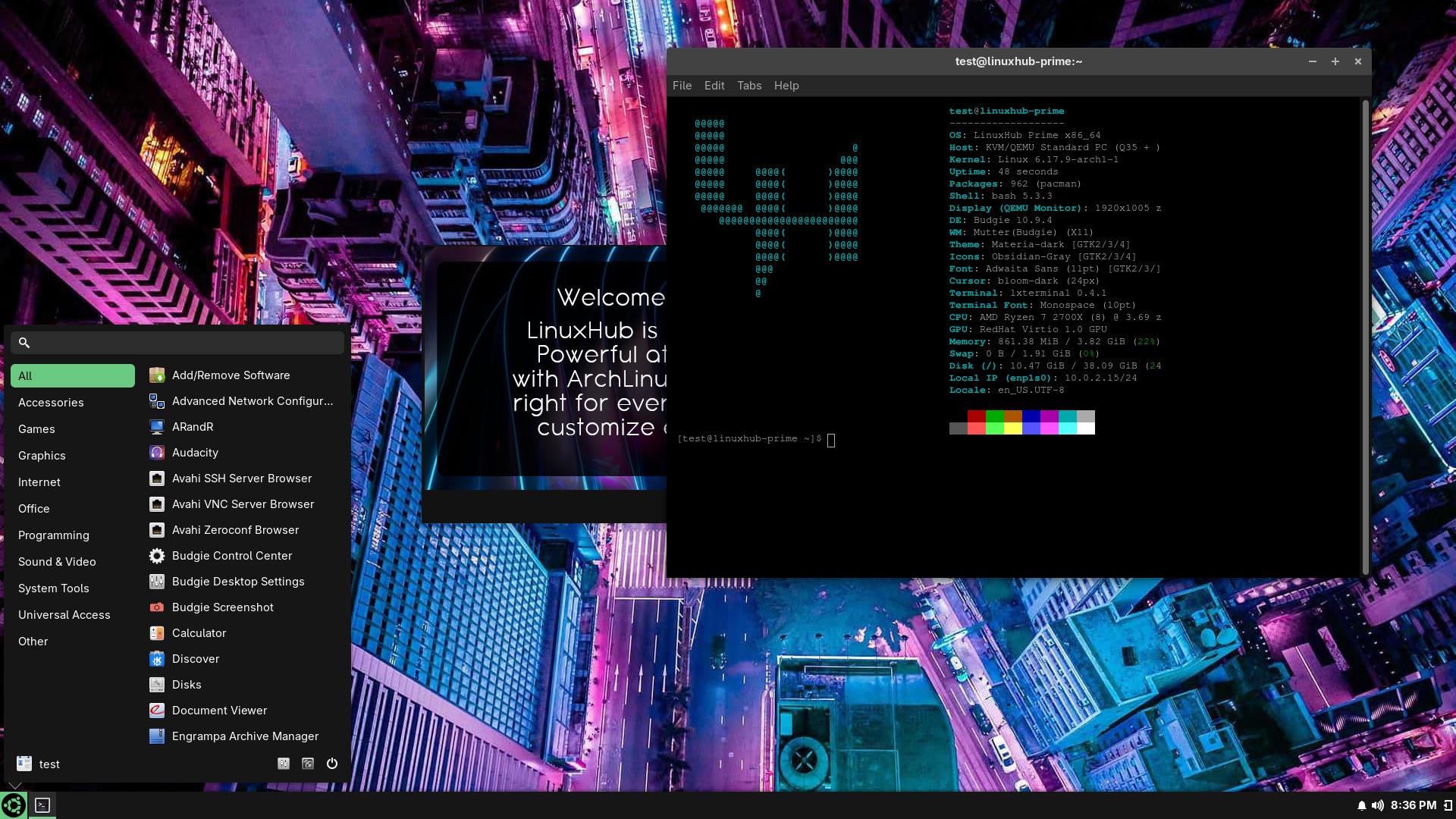Open the volume speaker tray icon

click(1378, 805)
